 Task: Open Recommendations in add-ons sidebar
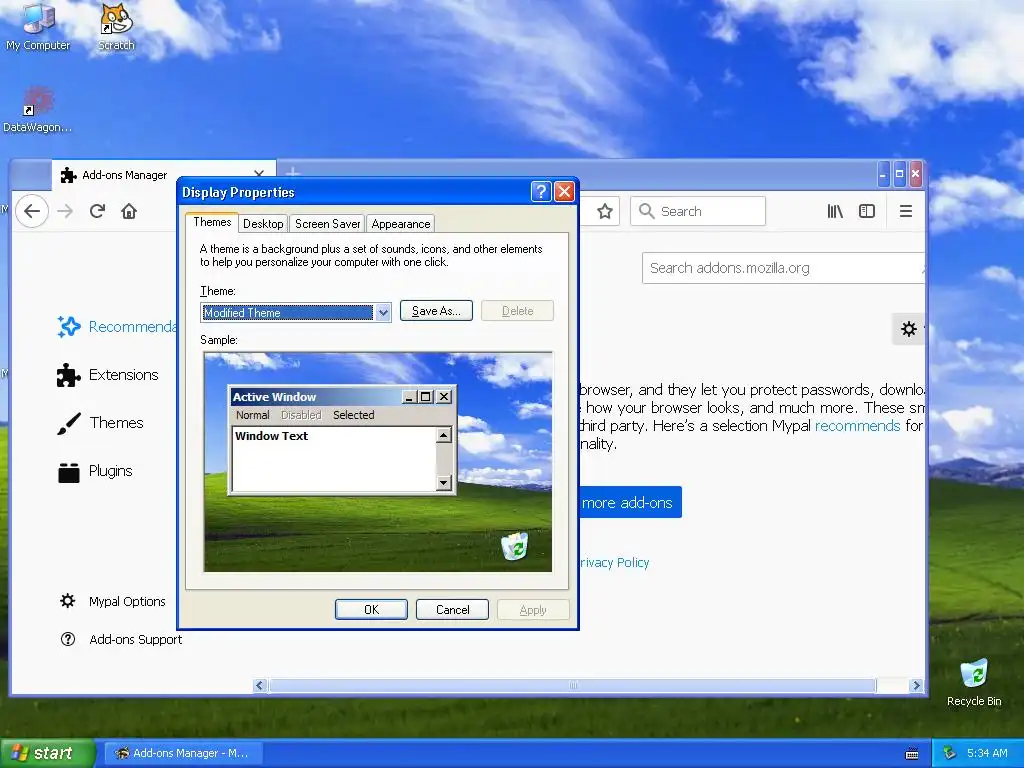(x=116, y=327)
